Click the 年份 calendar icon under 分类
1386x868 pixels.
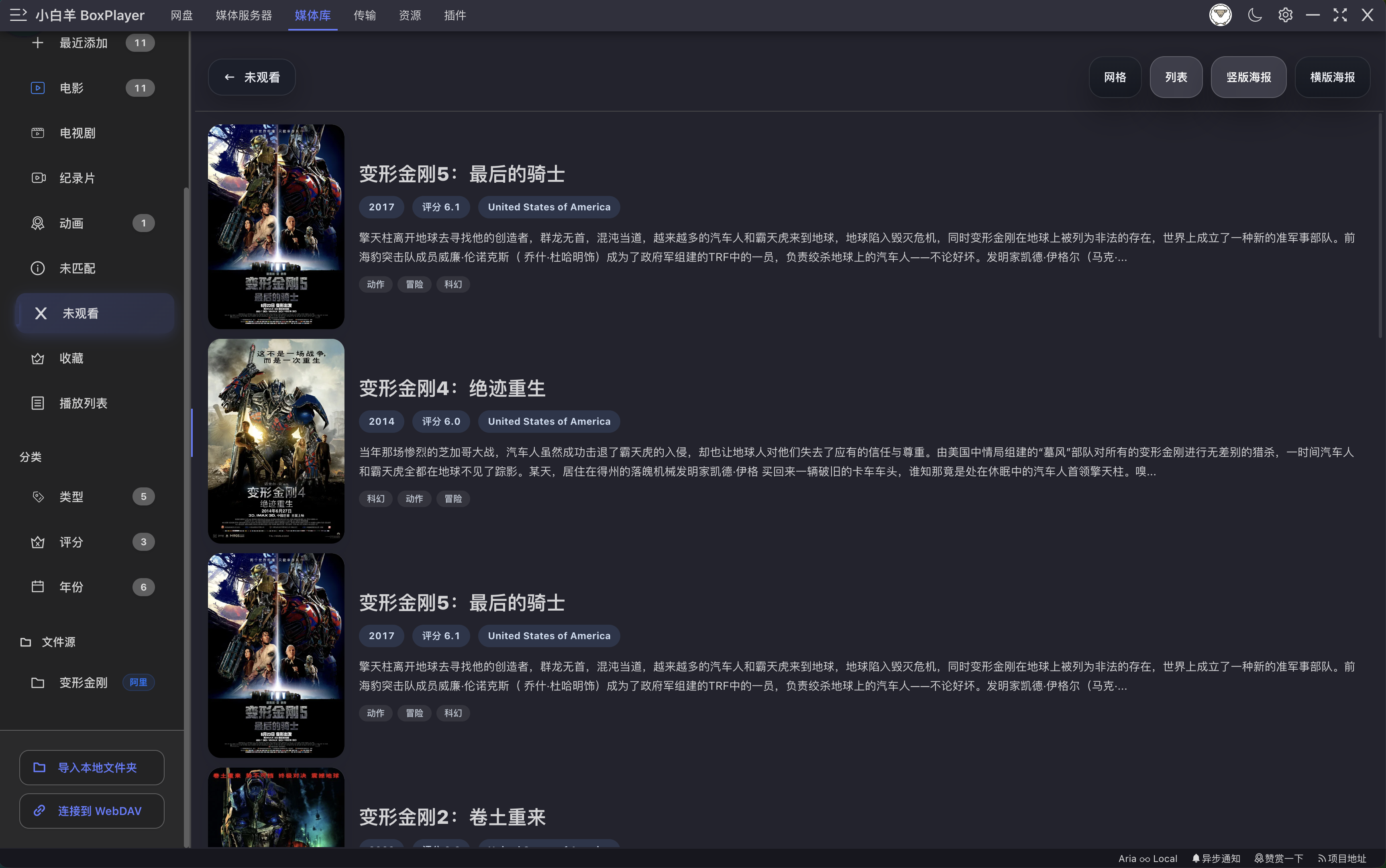pos(37,587)
